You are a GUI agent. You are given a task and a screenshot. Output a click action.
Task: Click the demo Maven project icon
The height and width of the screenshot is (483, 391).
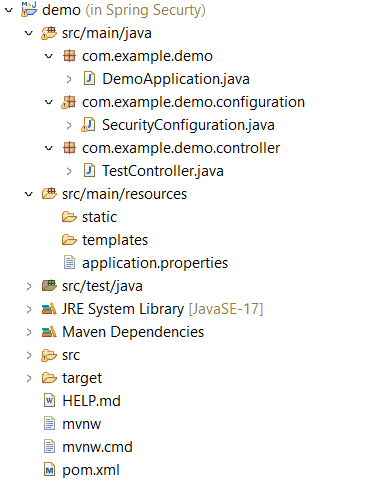[x=29, y=9]
